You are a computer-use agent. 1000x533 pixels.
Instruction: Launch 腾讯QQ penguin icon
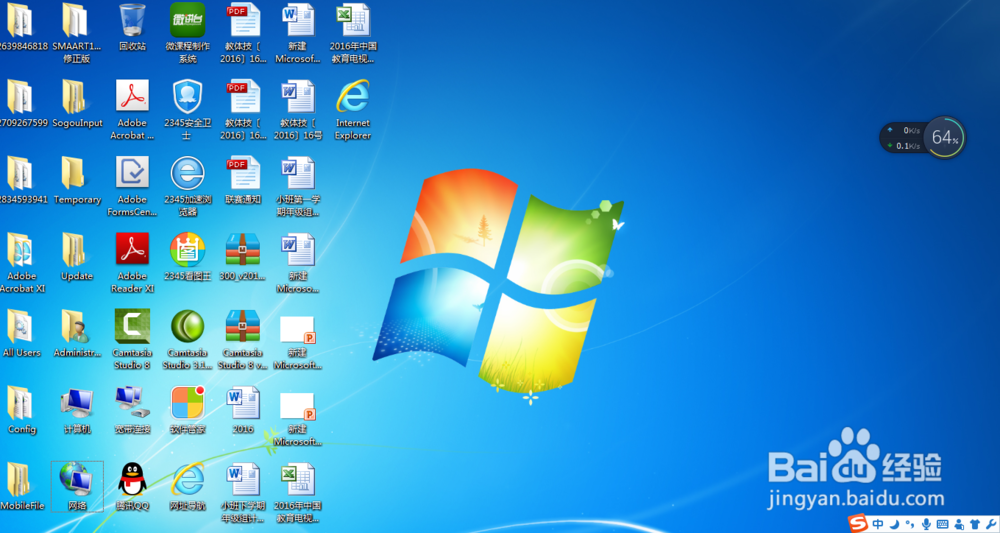click(132, 488)
